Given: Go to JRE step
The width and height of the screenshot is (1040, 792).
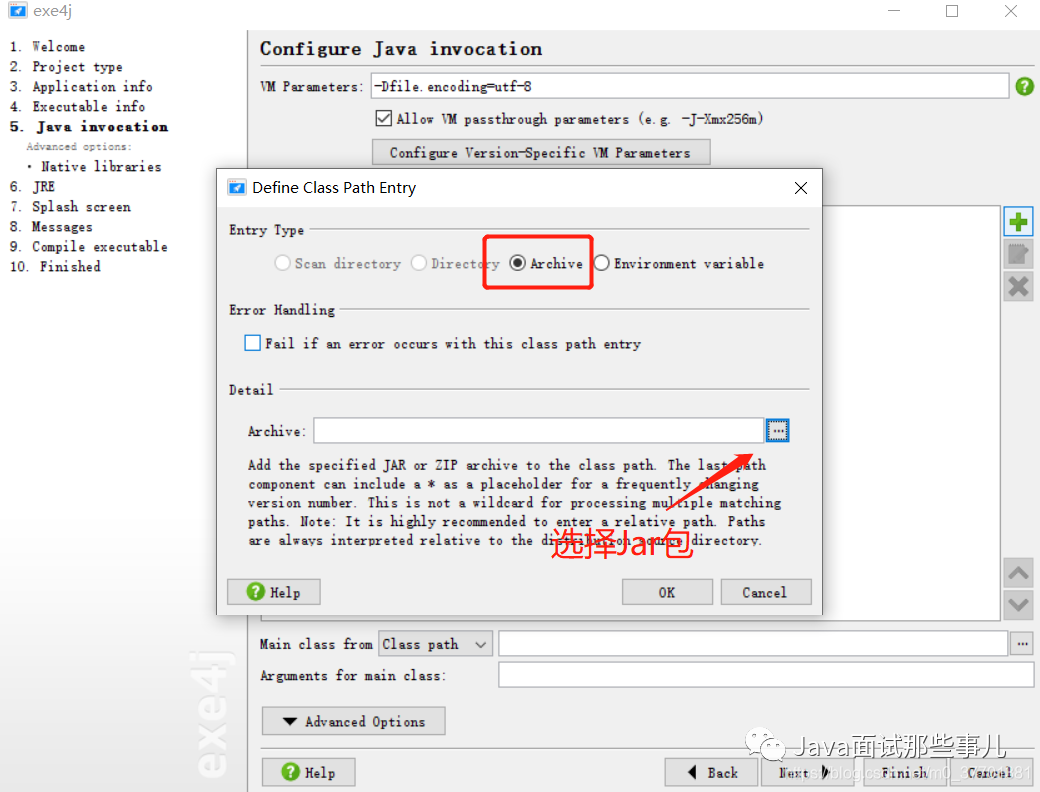Looking at the screenshot, I should click(43, 186).
